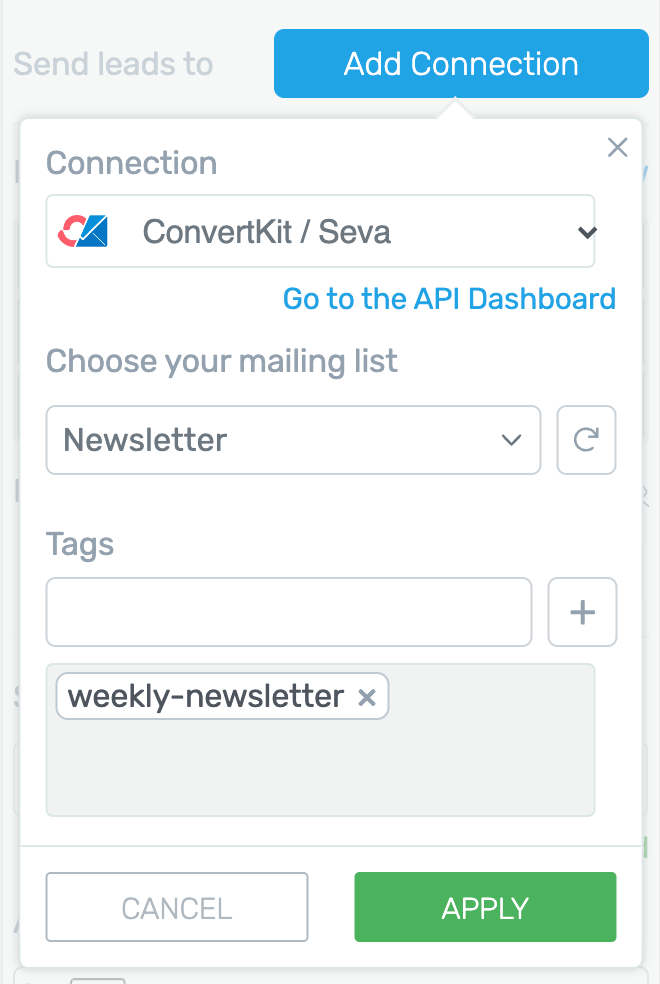Screen dimensions: 660x984
Task: Expand the Connection dropdown chevron
Action: tap(587, 233)
